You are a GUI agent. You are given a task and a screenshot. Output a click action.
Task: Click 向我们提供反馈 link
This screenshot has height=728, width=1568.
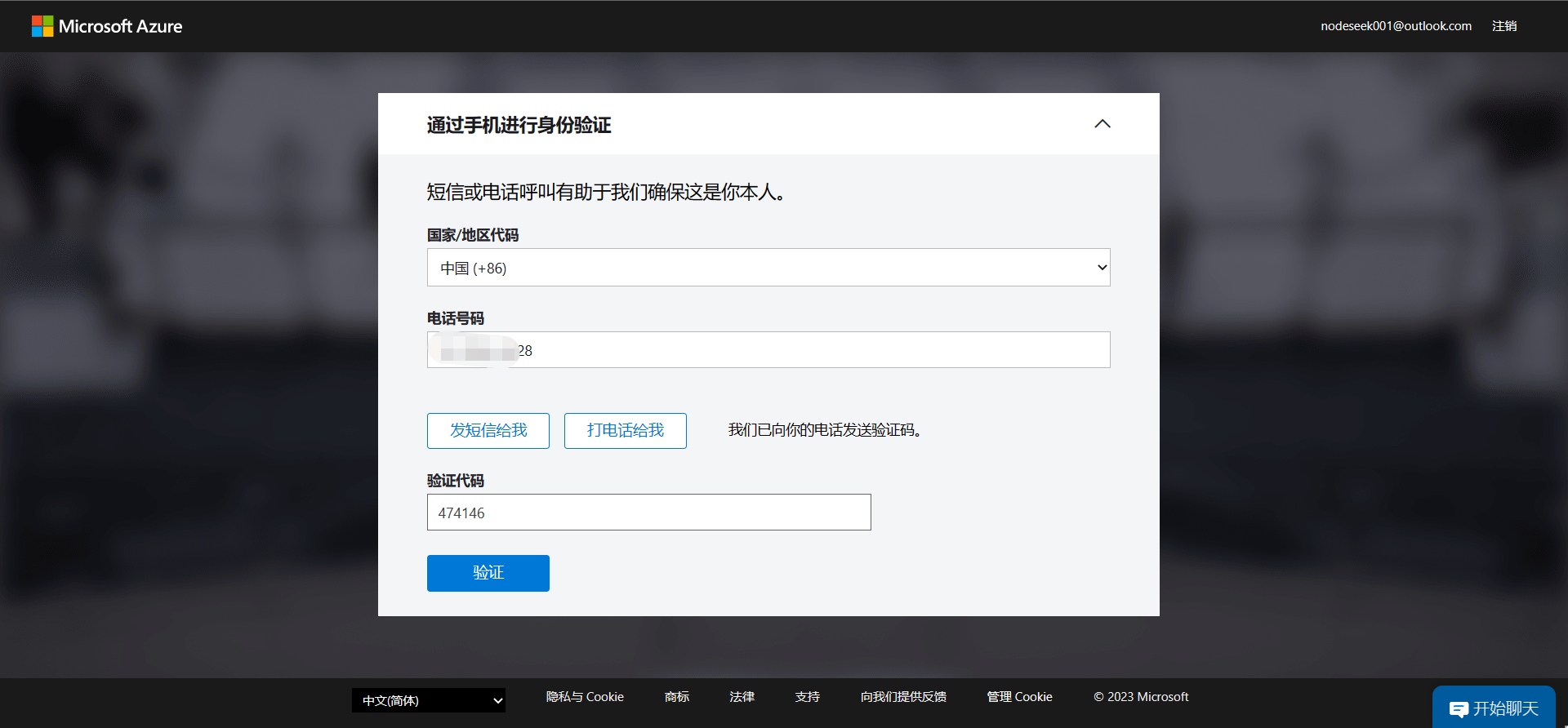[903, 697]
